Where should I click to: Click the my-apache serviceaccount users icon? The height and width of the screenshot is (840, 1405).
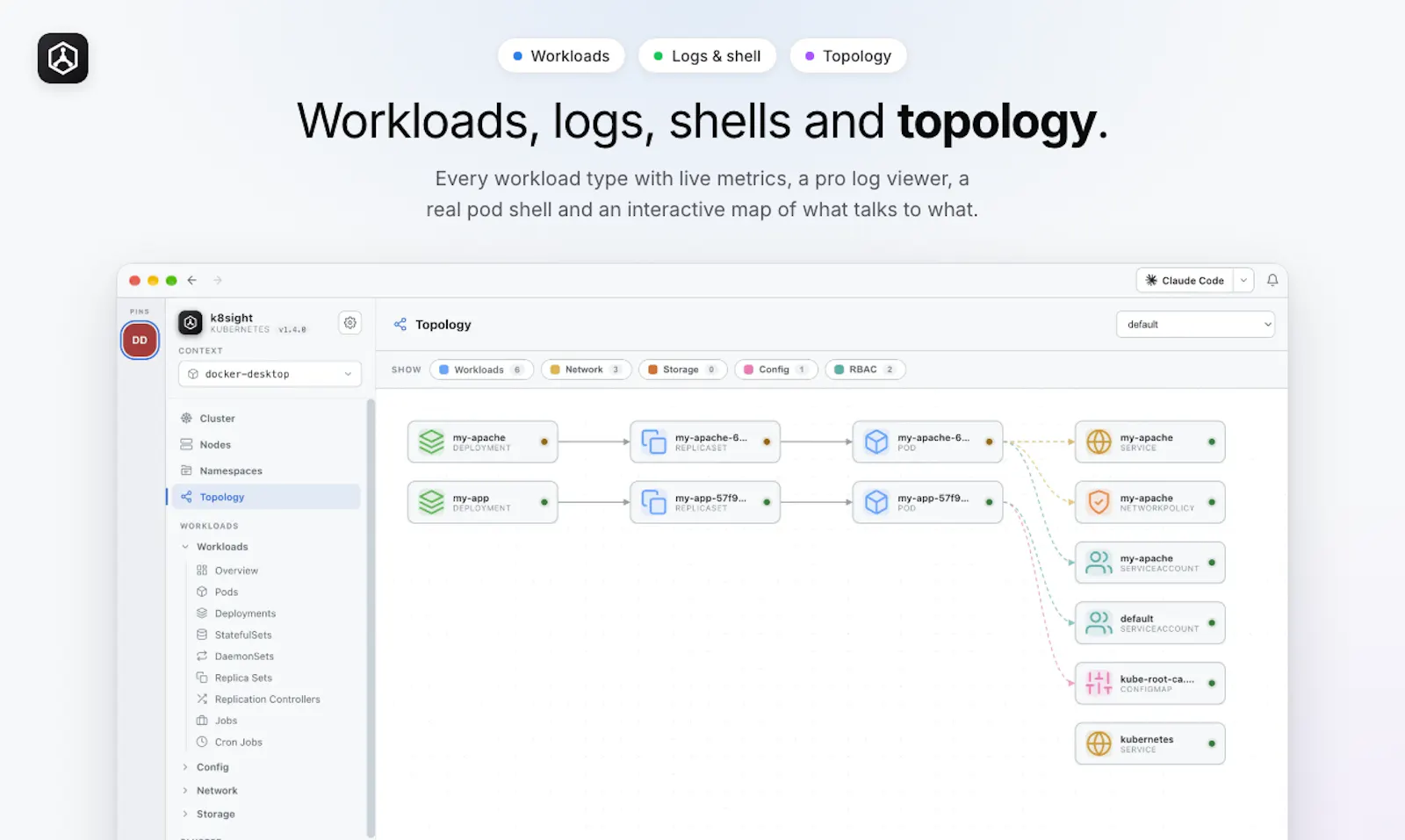(x=1099, y=563)
